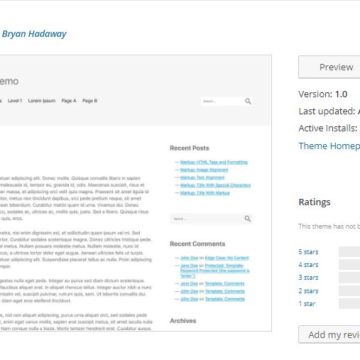Open the Page A menu item
This screenshot has height=360, width=360.
[69, 101]
